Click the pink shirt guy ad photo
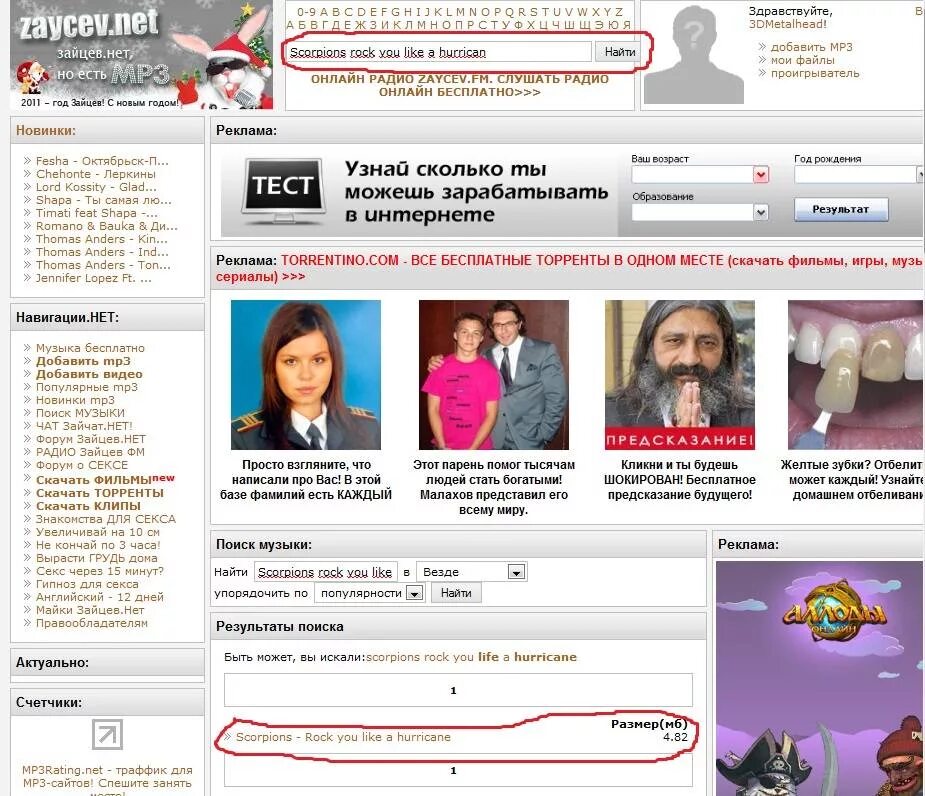This screenshot has width=925, height=796. (494, 375)
